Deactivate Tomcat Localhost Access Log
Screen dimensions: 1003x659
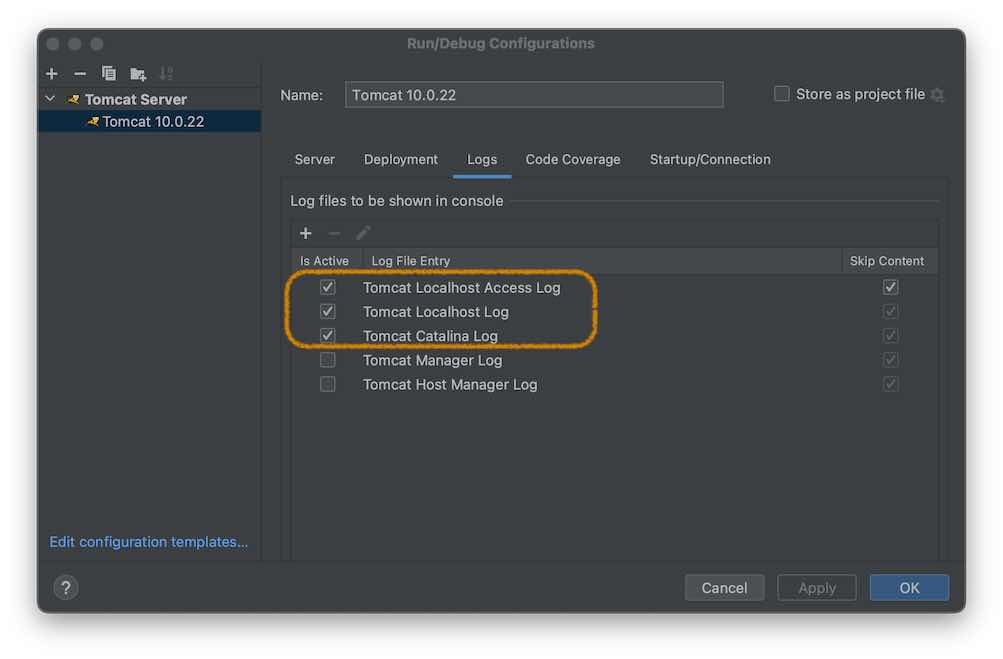328,287
